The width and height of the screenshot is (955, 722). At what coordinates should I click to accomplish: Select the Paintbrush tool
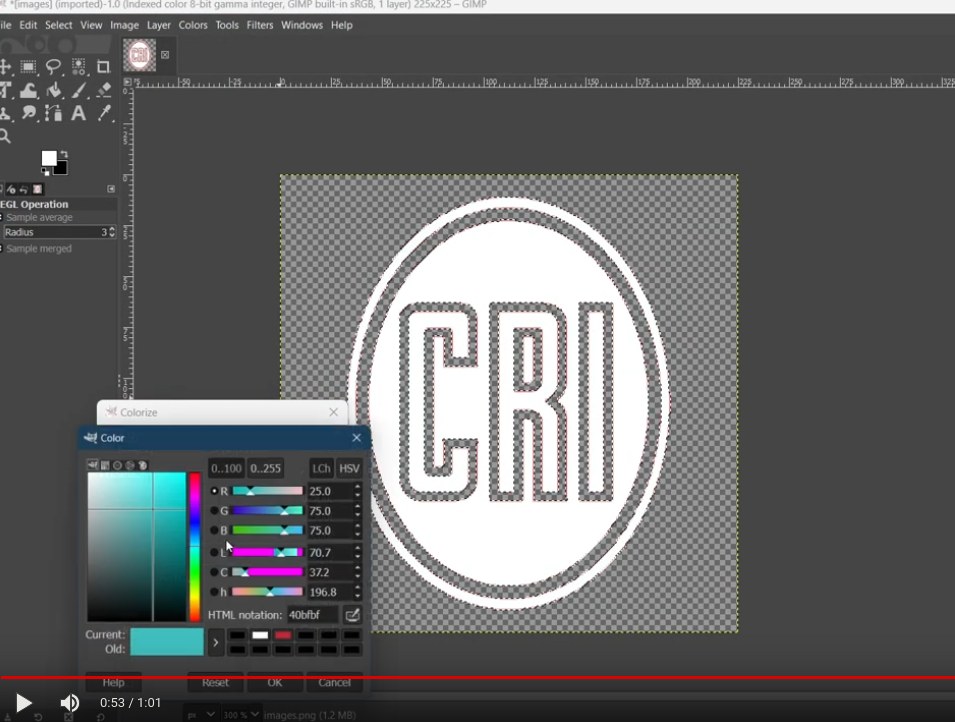coord(79,91)
